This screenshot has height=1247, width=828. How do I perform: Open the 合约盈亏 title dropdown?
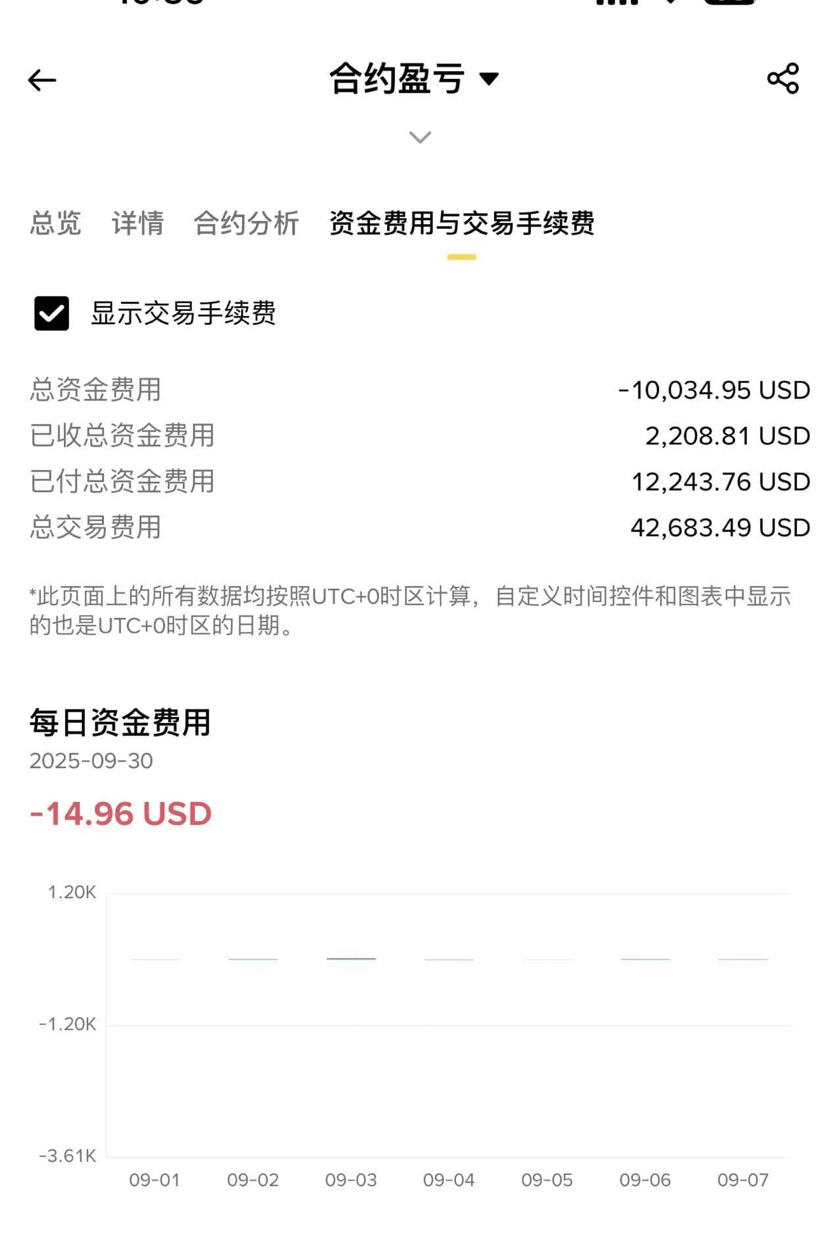[414, 78]
